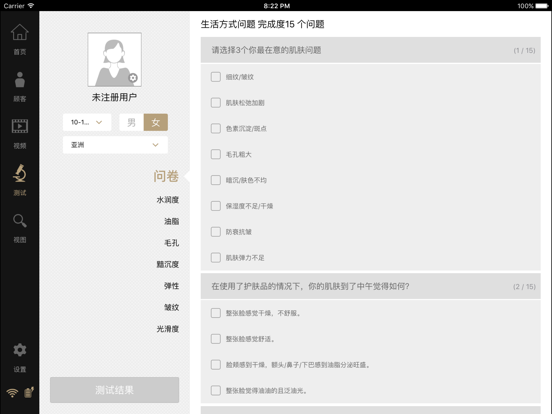Check the 肌肤弹力不足 option

pyautogui.click(x=216, y=257)
